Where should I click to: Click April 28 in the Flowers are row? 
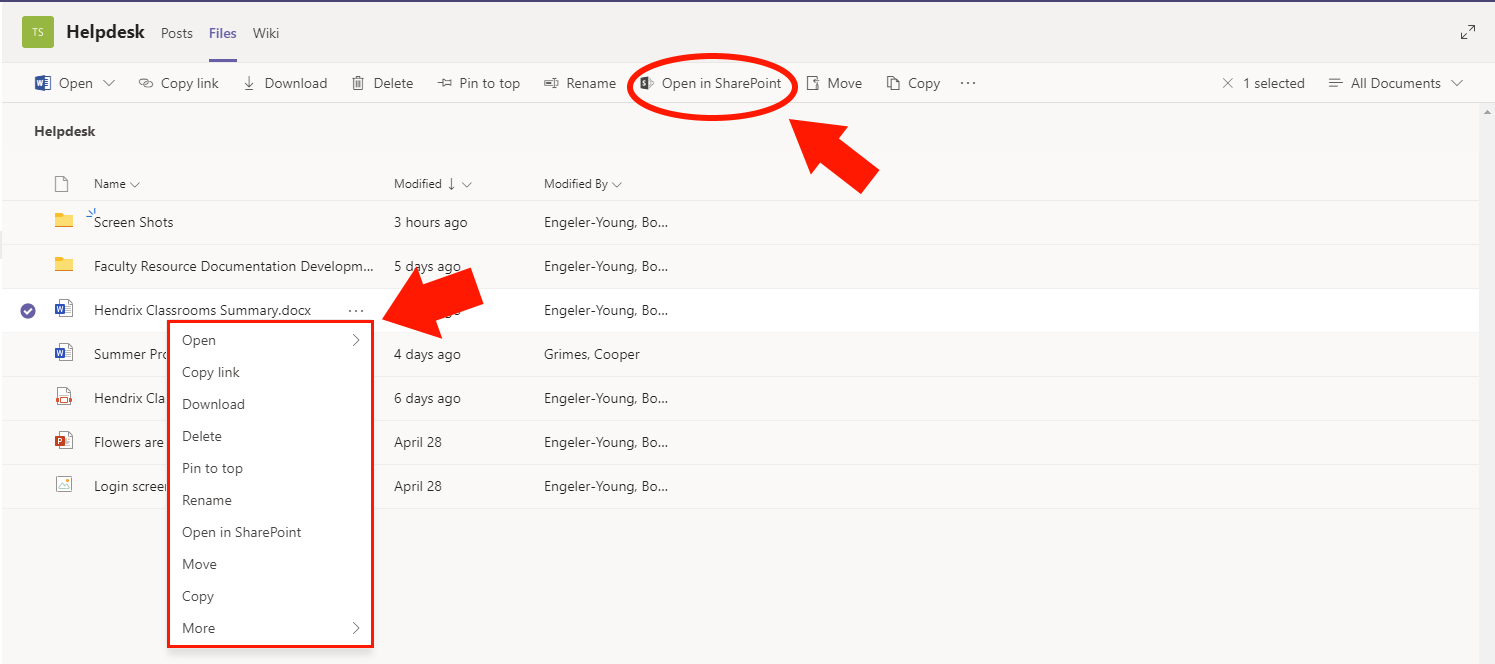point(418,442)
